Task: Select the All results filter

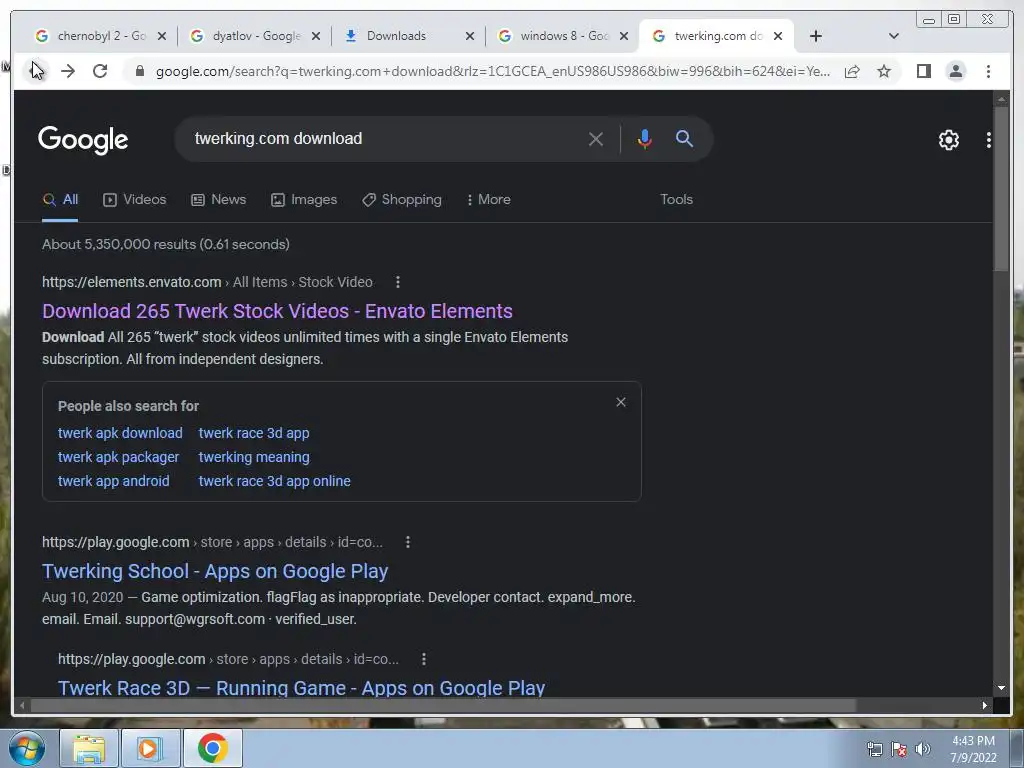Action: coord(60,200)
